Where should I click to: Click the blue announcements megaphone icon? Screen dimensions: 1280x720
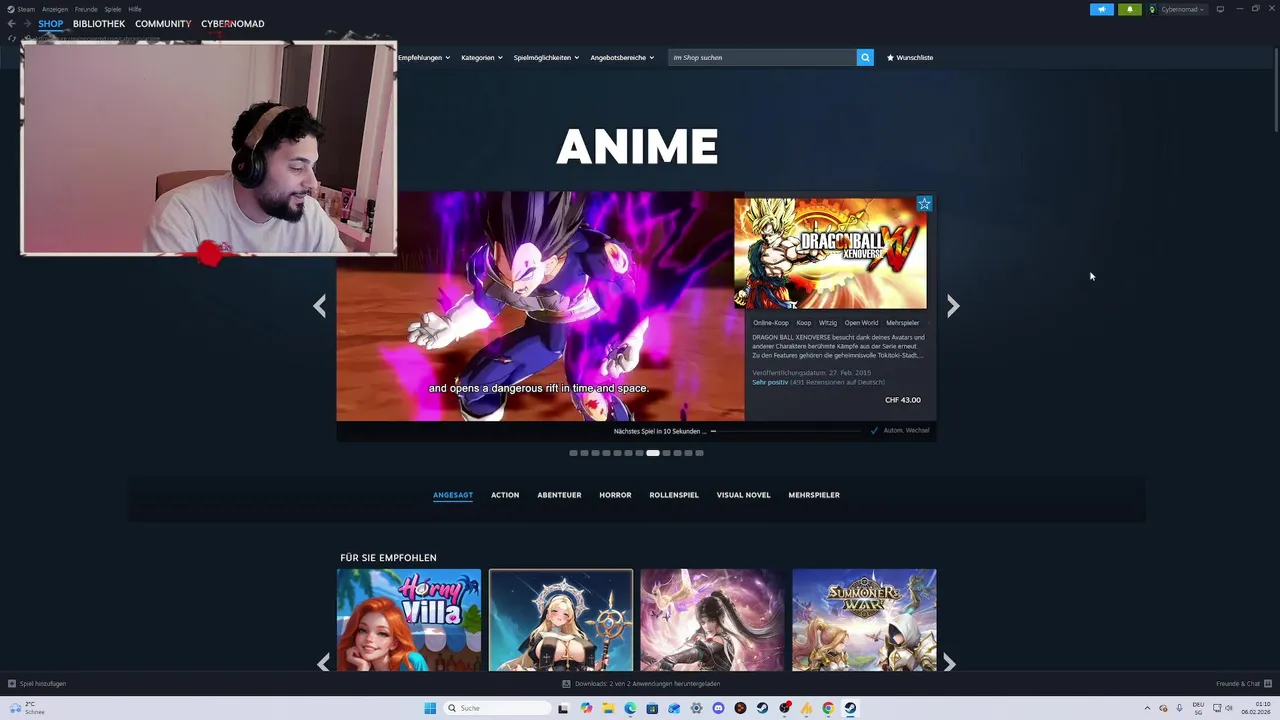[x=1101, y=9]
